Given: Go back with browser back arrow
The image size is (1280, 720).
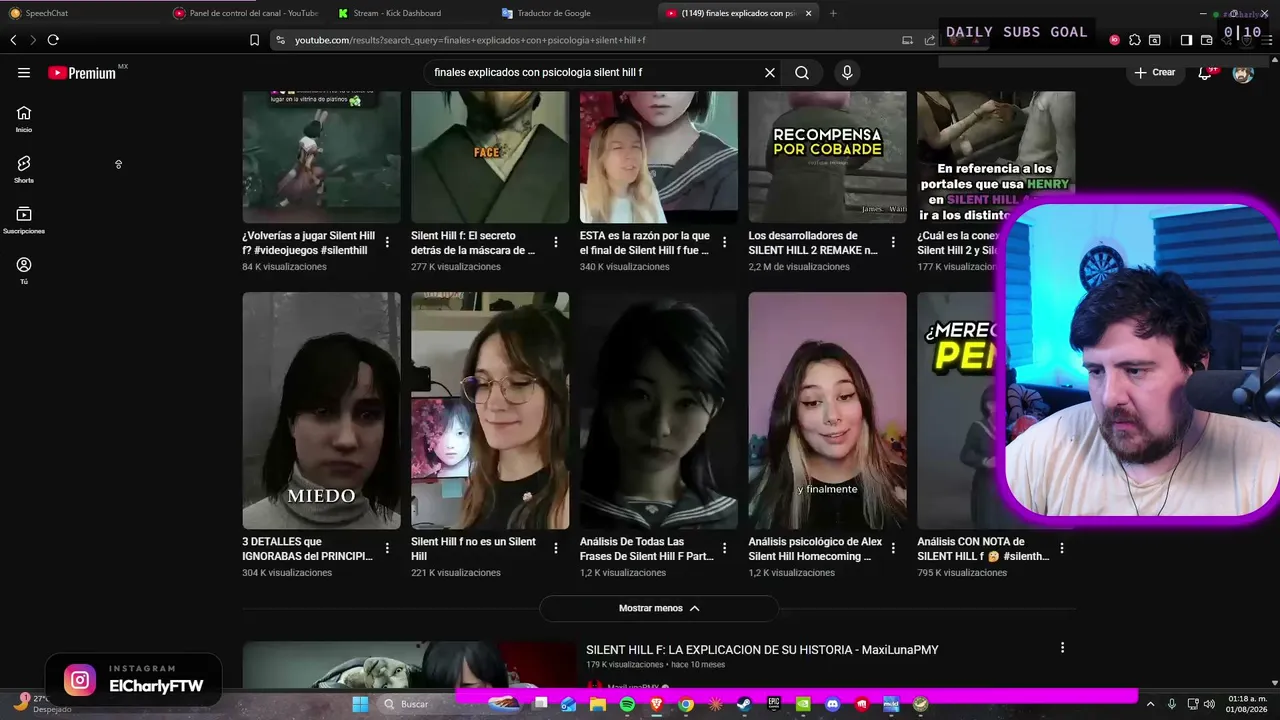Looking at the screenshot, I should [x=13, y=40].
